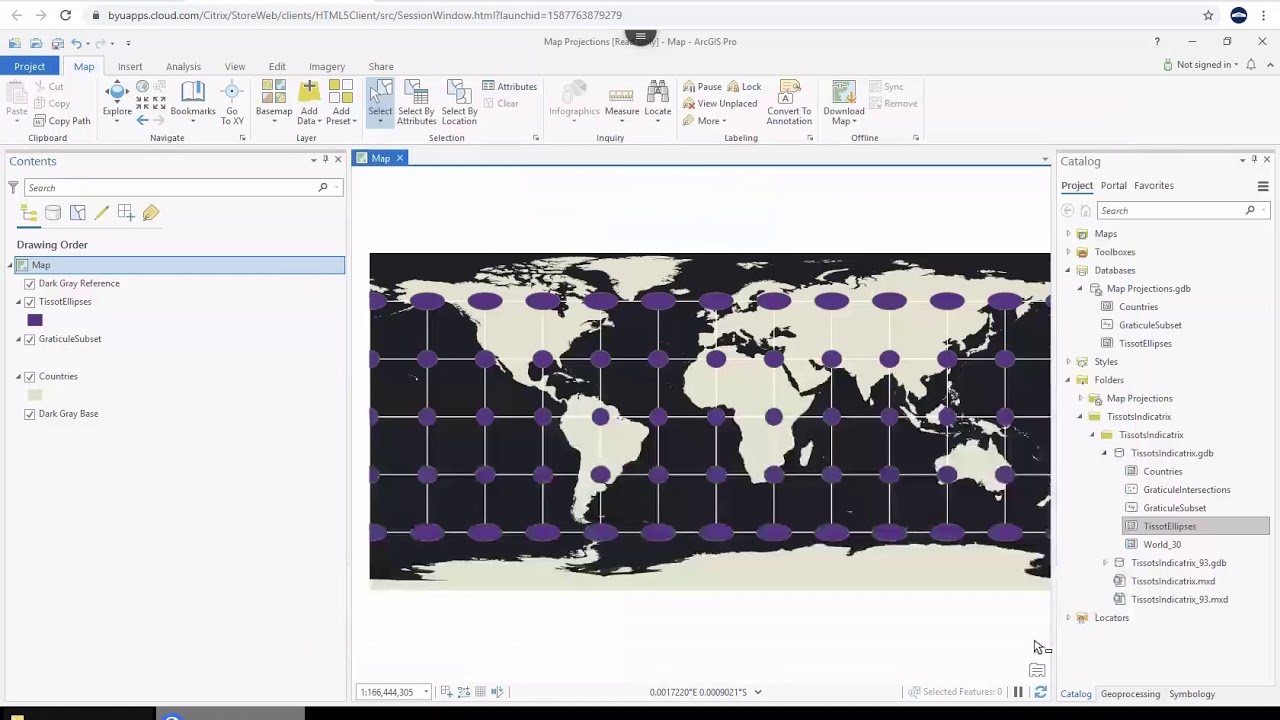Open the Basemap gallery
1280x720 pixels.
[x=273, y=102]
